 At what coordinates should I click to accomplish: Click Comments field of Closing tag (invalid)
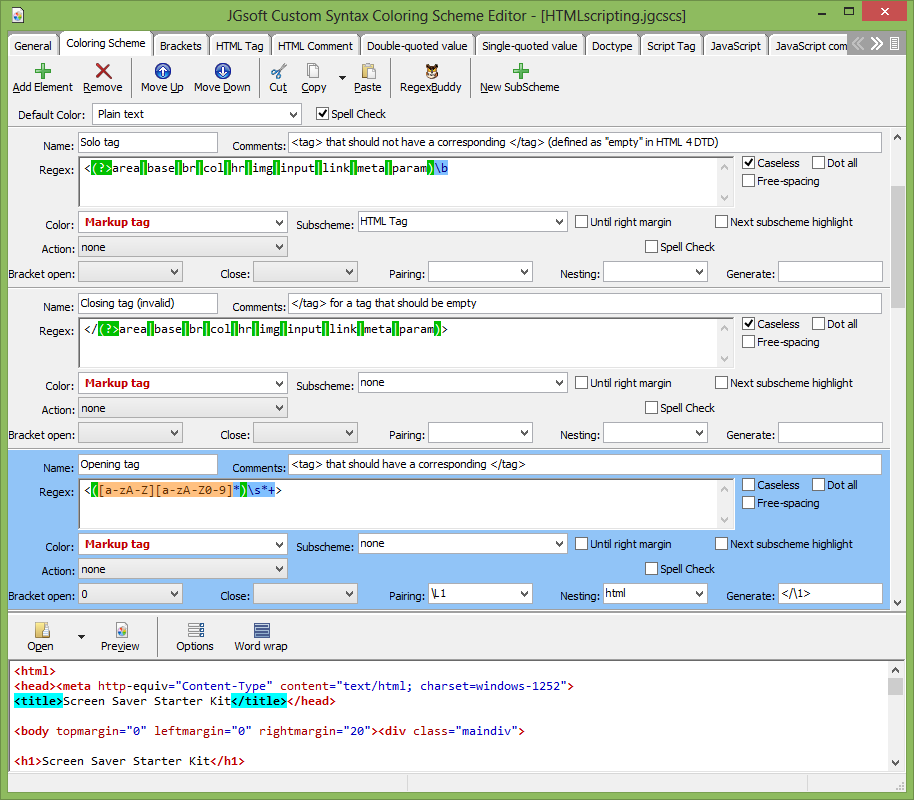pos(585,303)
